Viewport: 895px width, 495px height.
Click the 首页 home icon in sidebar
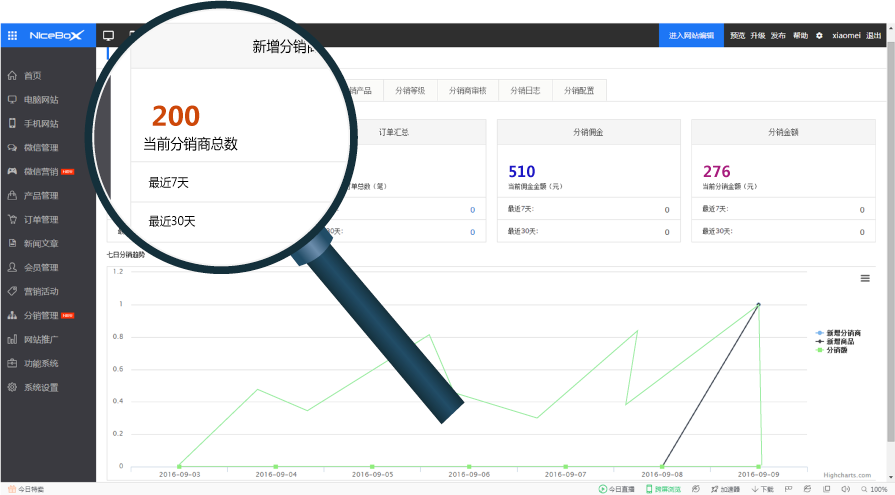(12, 76)
